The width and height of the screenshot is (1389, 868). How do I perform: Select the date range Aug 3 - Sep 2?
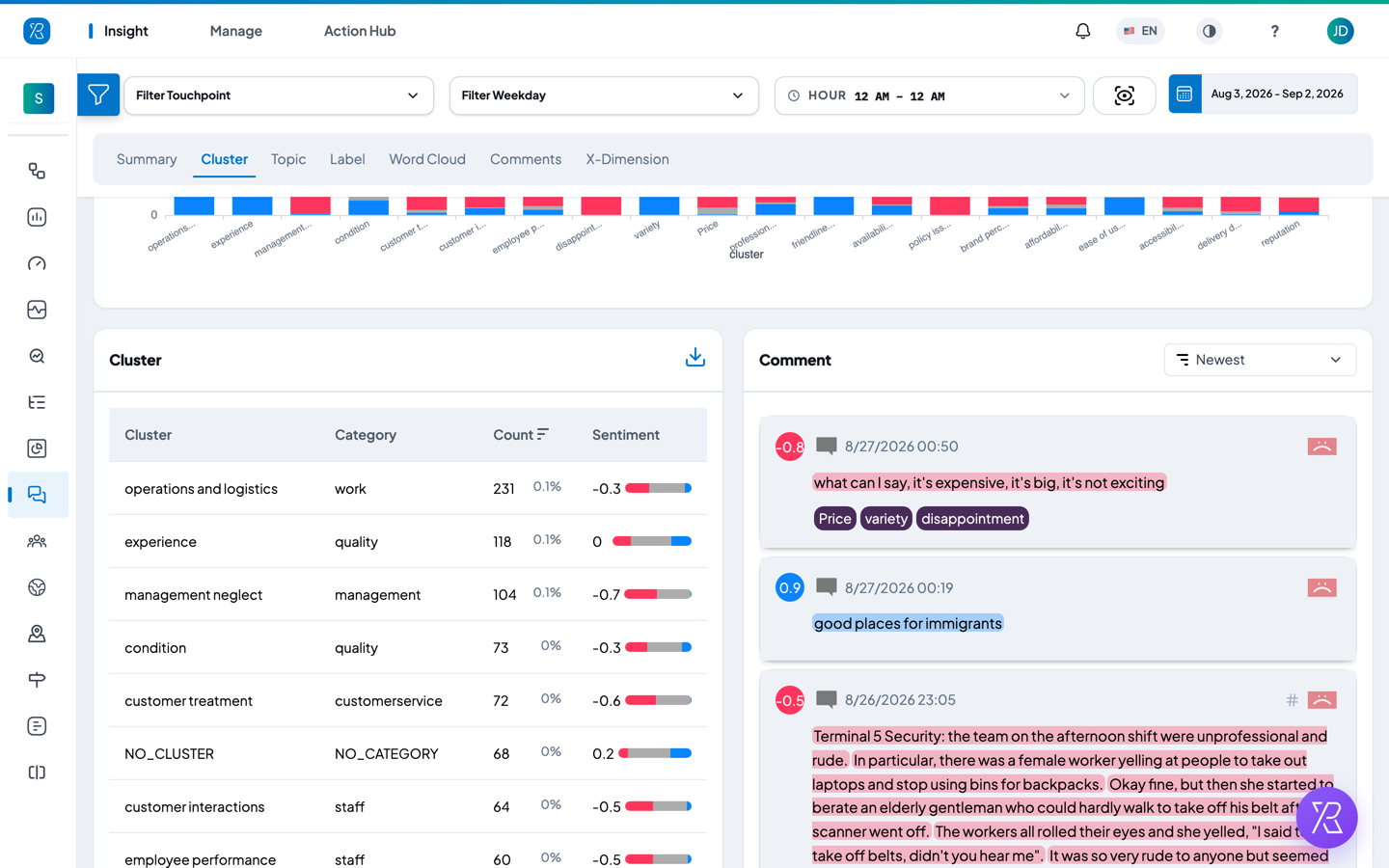tap(1277, 94)
